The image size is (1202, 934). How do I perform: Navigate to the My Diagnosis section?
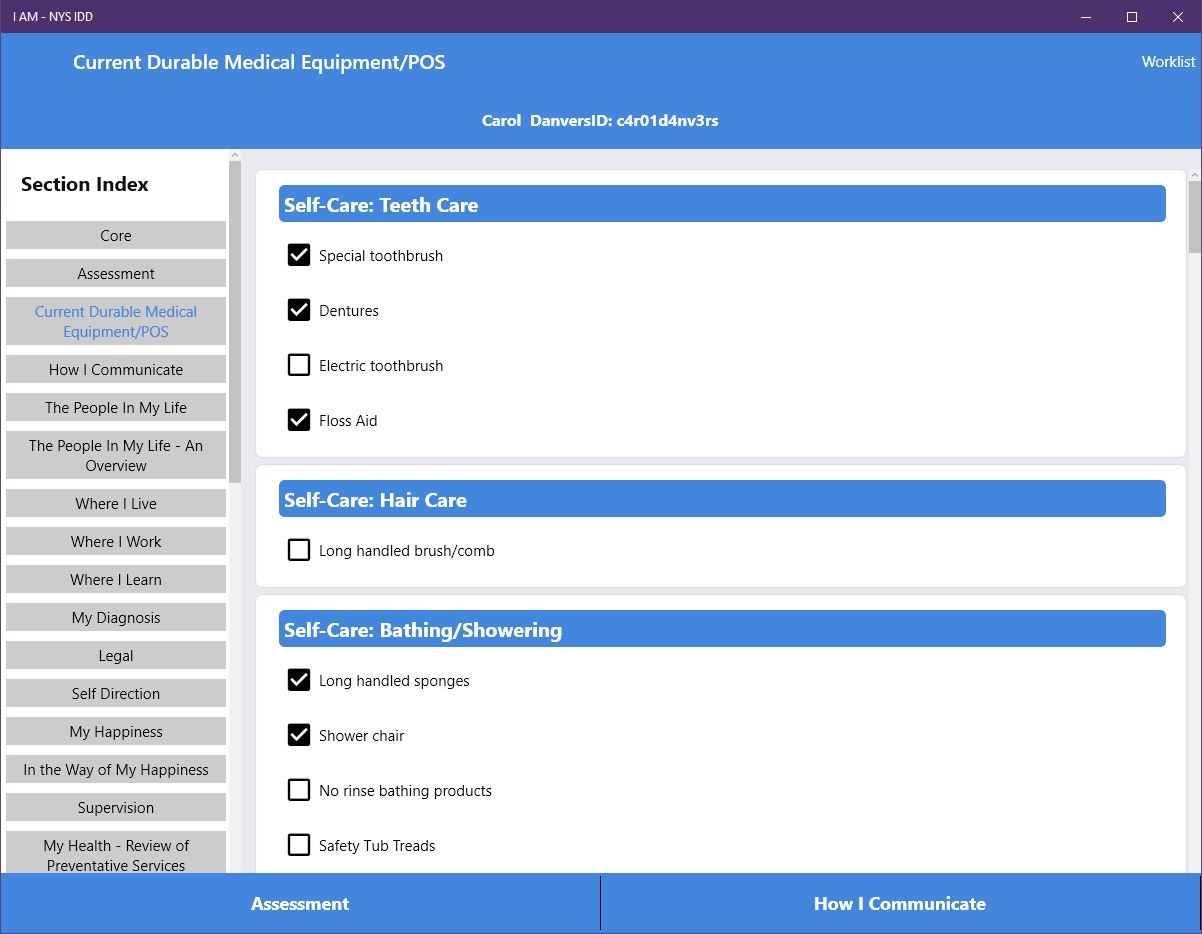point(115,617)
